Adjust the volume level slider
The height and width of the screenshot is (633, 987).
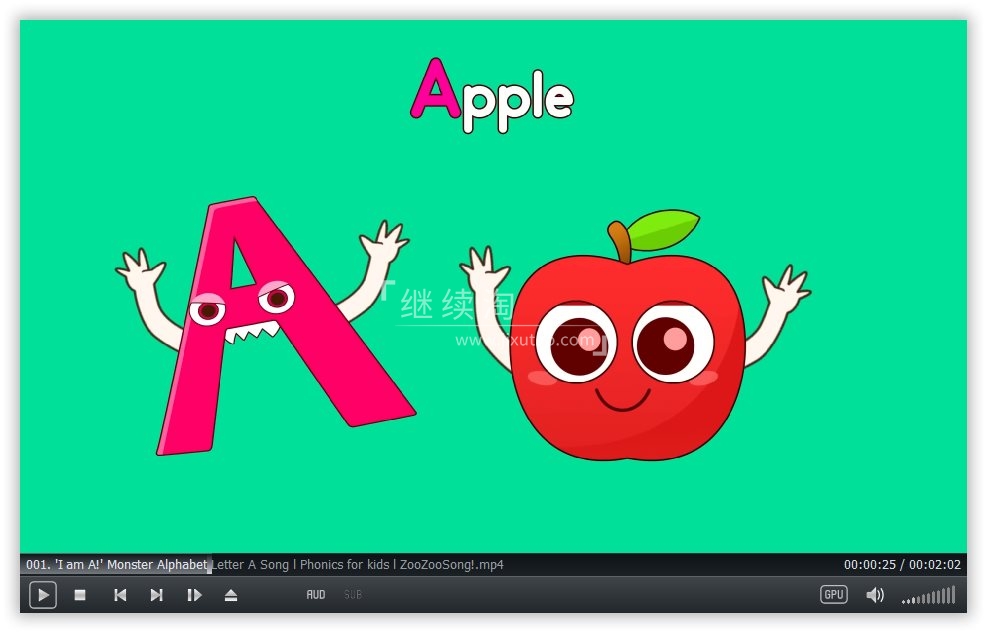[928, 596]
